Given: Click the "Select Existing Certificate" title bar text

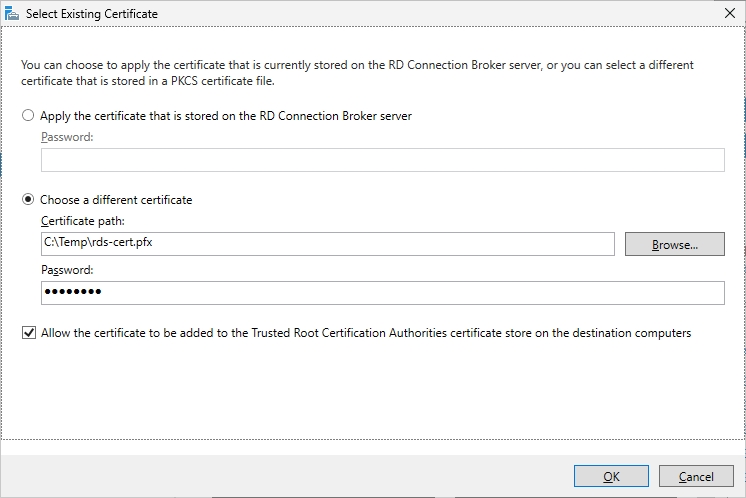Looking at the screenshot, I should click(91, 14).
